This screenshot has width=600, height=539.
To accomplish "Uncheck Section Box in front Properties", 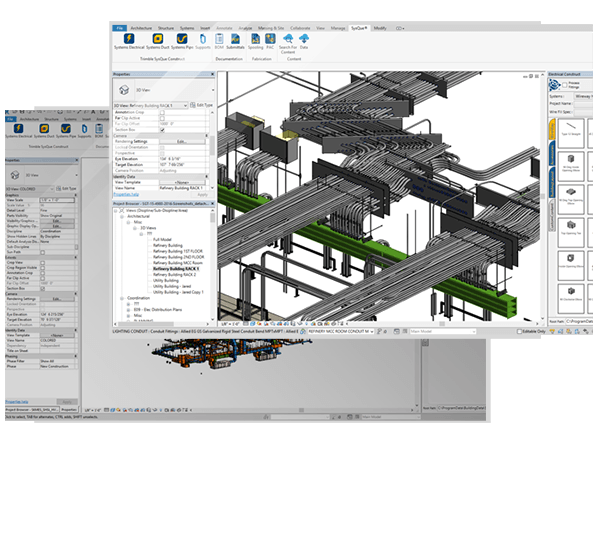I will click(162, 130).
